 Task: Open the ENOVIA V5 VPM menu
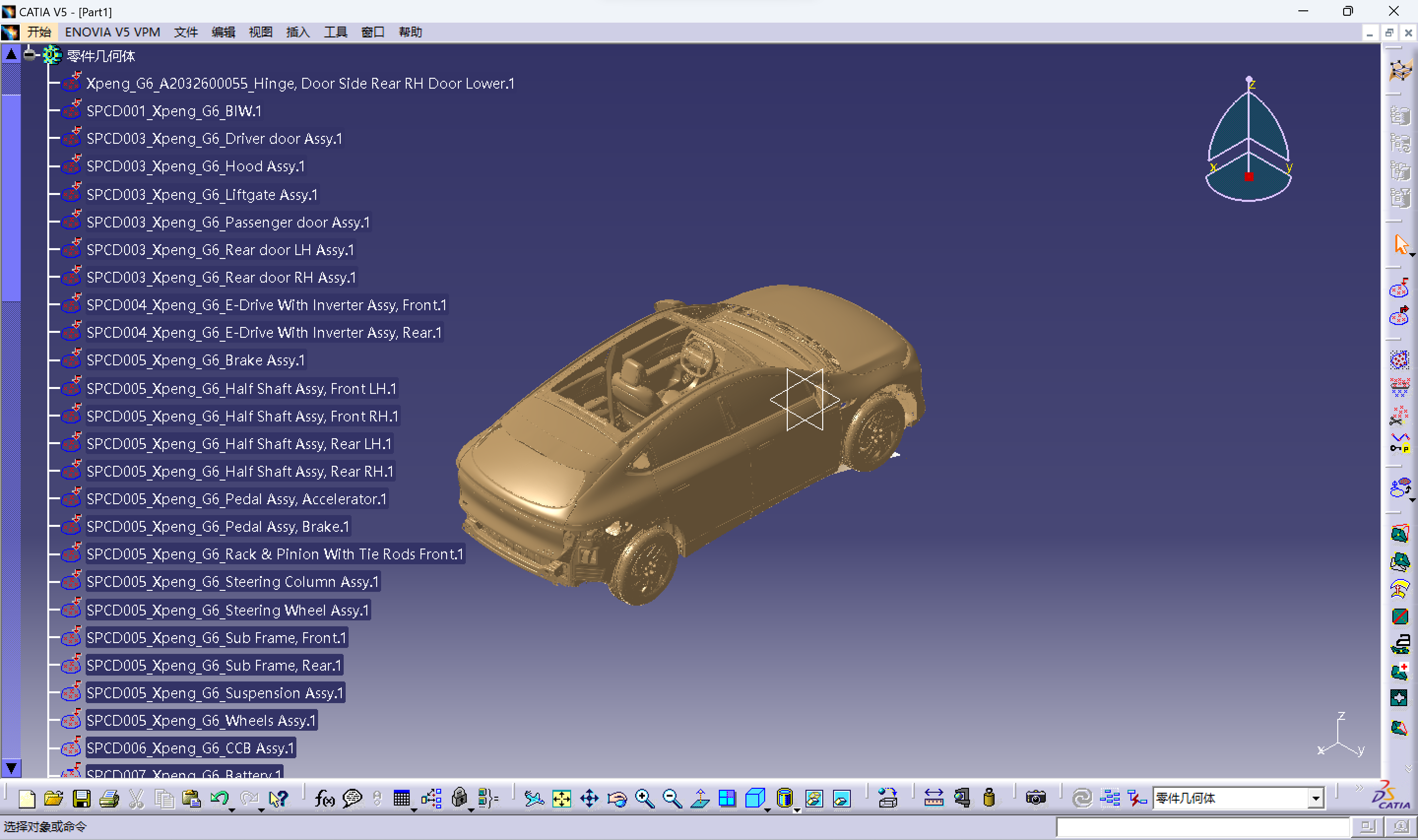coord(113,32)
